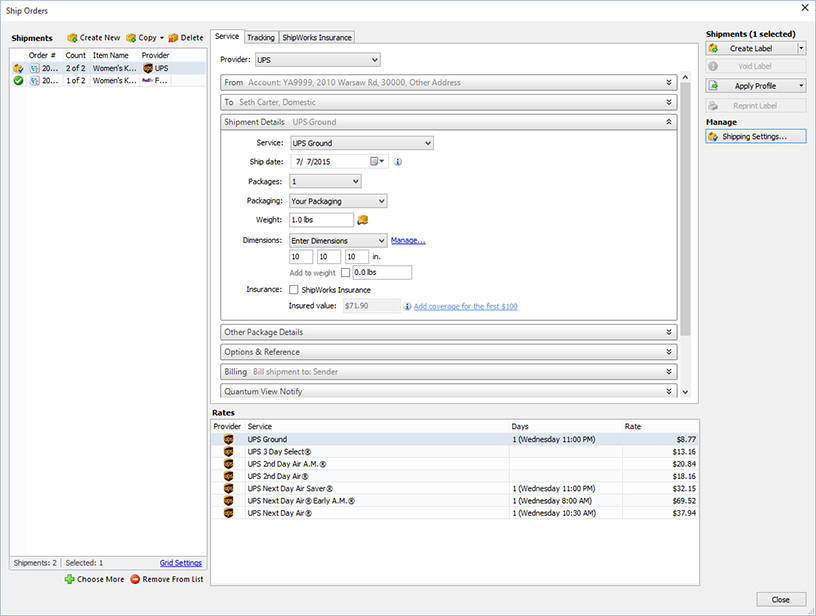Viewport: 816px width, 616px height.
Task: Click the third dimension field
Action: click(357, 257)
